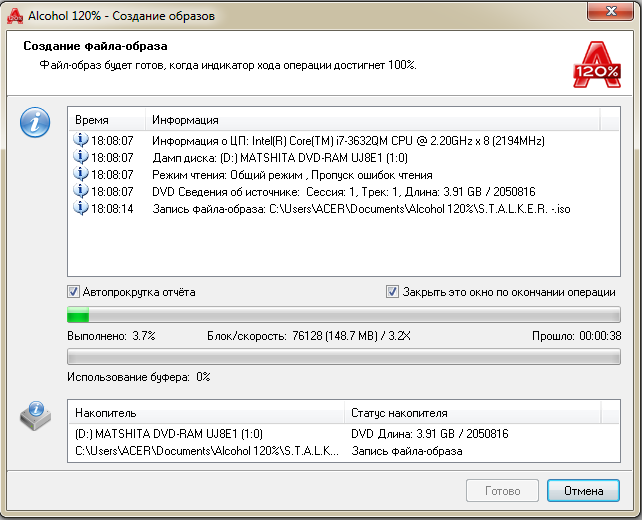
Task: Click the Alcohol 120% title bar icon
Action: [x=15, y=16]
